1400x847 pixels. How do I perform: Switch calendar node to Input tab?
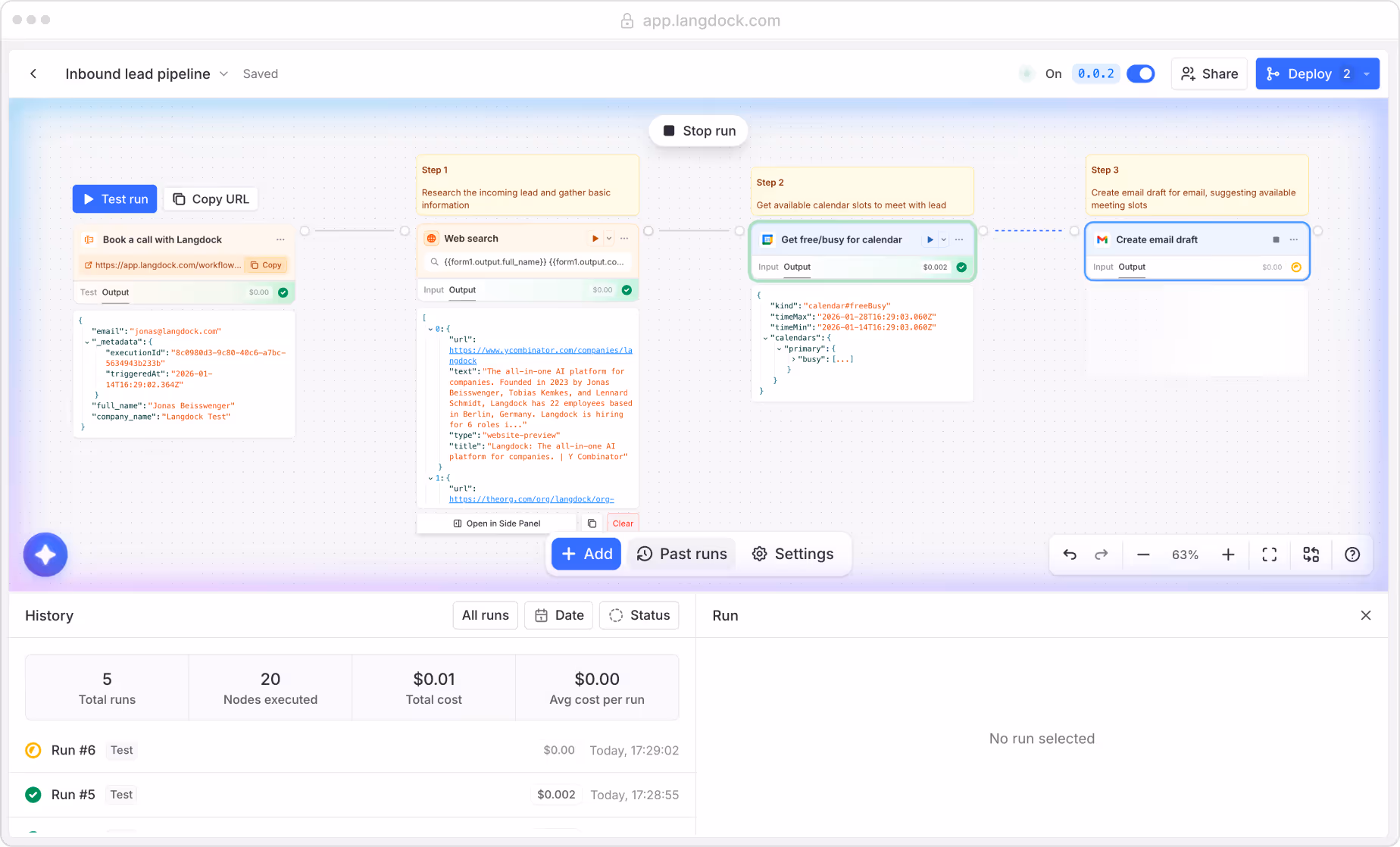tap(768, 267)
